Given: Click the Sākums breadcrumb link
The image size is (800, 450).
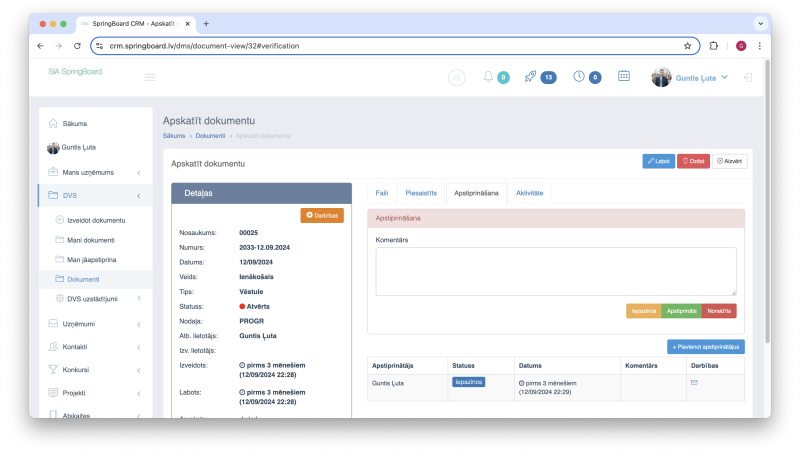Looking at the screenshot, I should [x=174, y=136].
